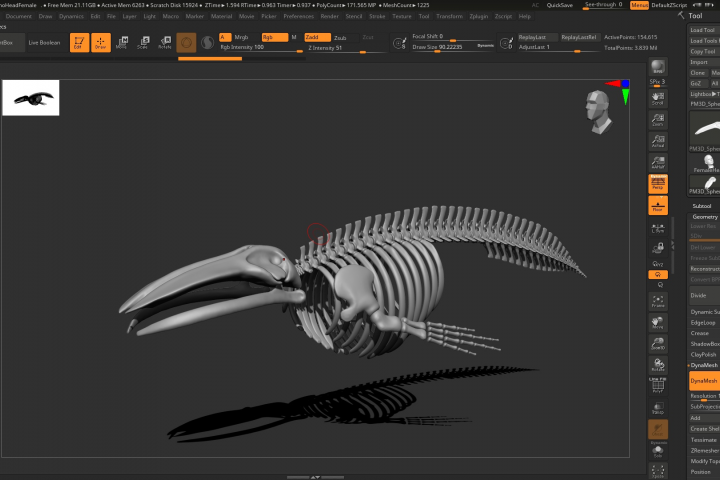Click the XYZ rotation icon

click(658, 264)
